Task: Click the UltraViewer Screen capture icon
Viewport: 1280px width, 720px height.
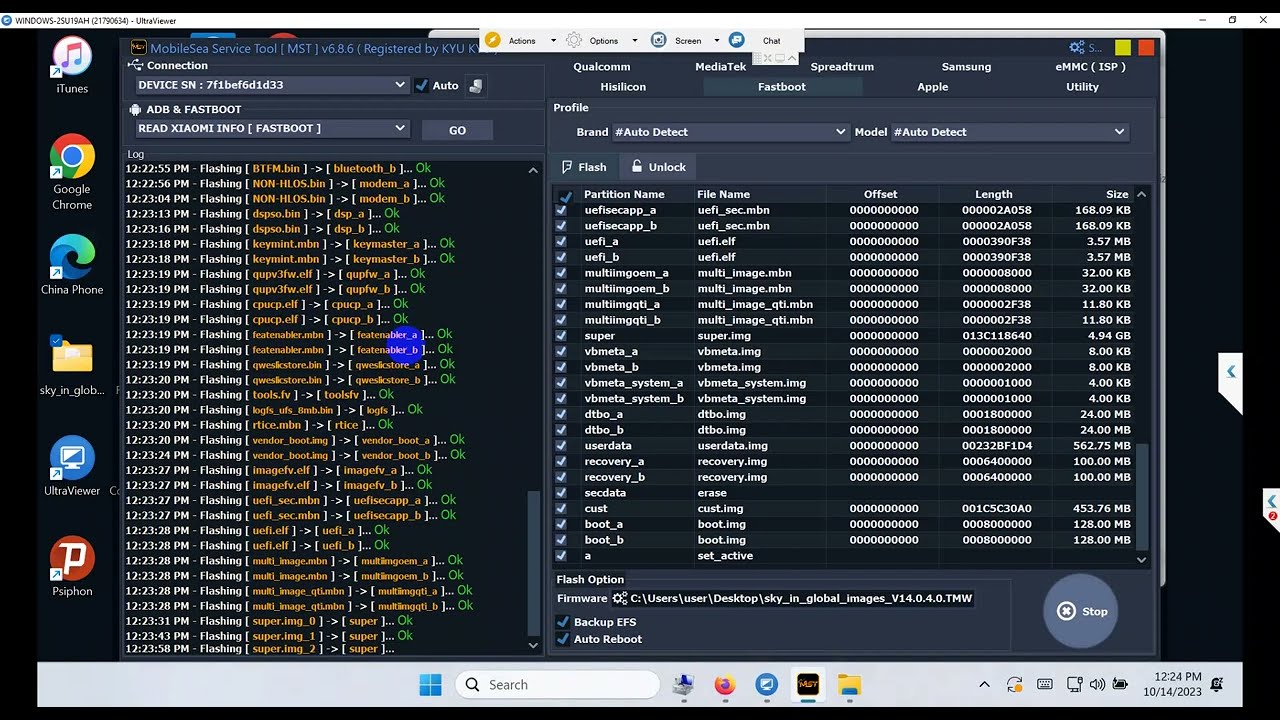Action: [659, 40]
